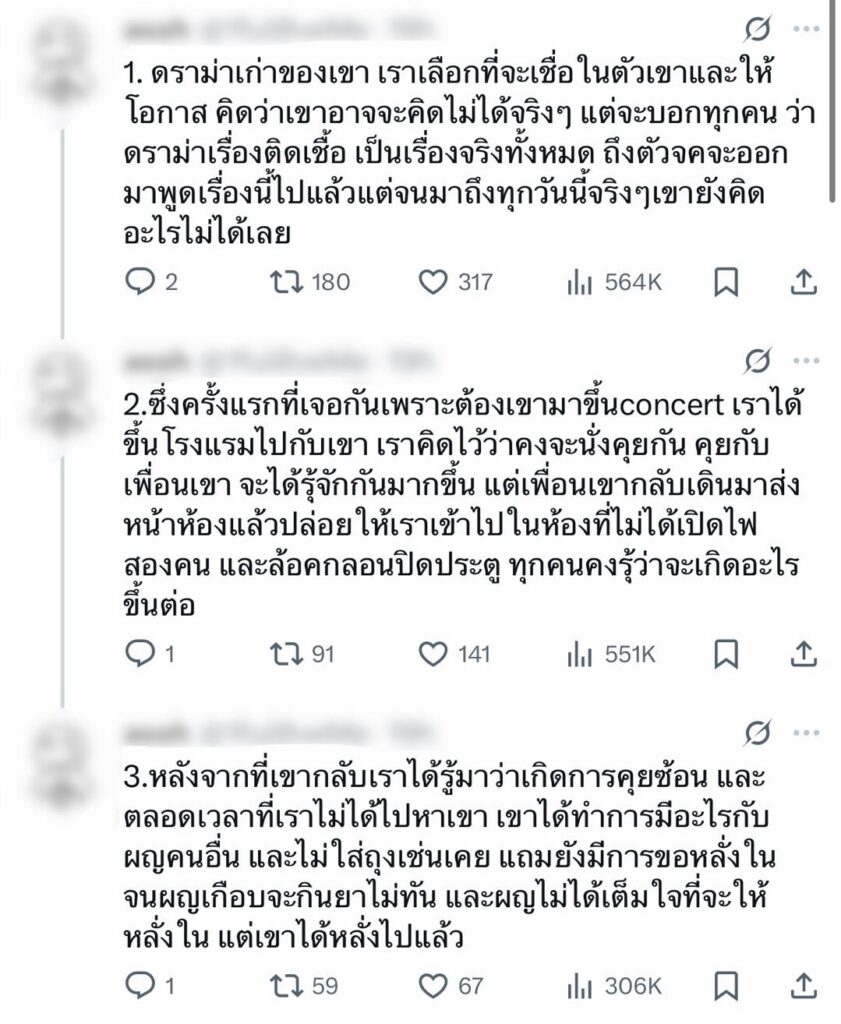The height and width of the screenshot is (1024, 841).
Task: View analytics for the 551K views post
Action: 580,655
